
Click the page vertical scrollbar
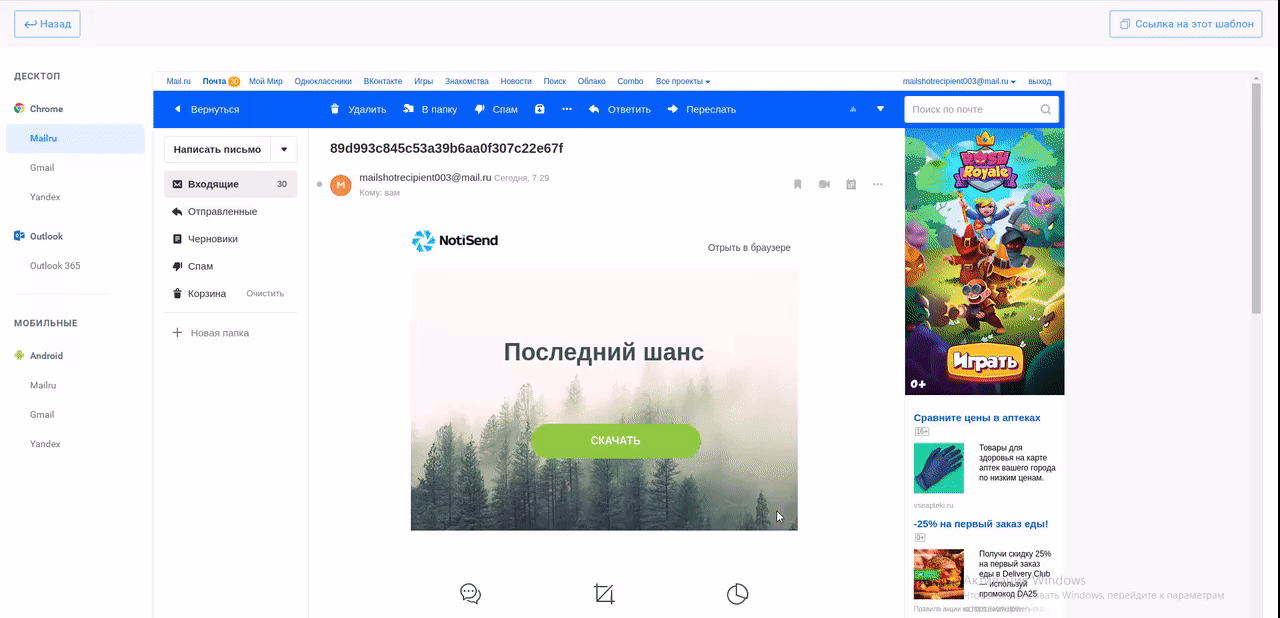tap(1257, 200)
